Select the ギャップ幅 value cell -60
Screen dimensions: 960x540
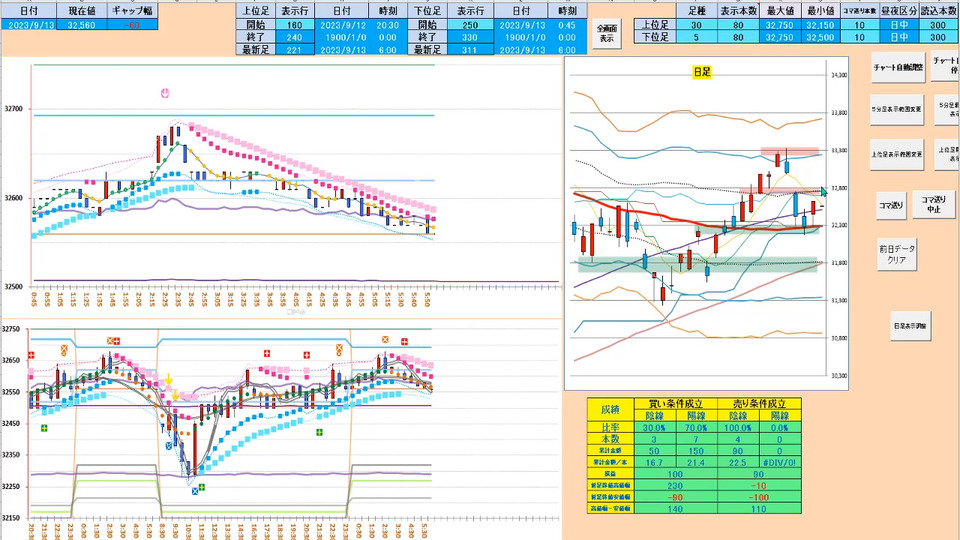tap(132, 25)
